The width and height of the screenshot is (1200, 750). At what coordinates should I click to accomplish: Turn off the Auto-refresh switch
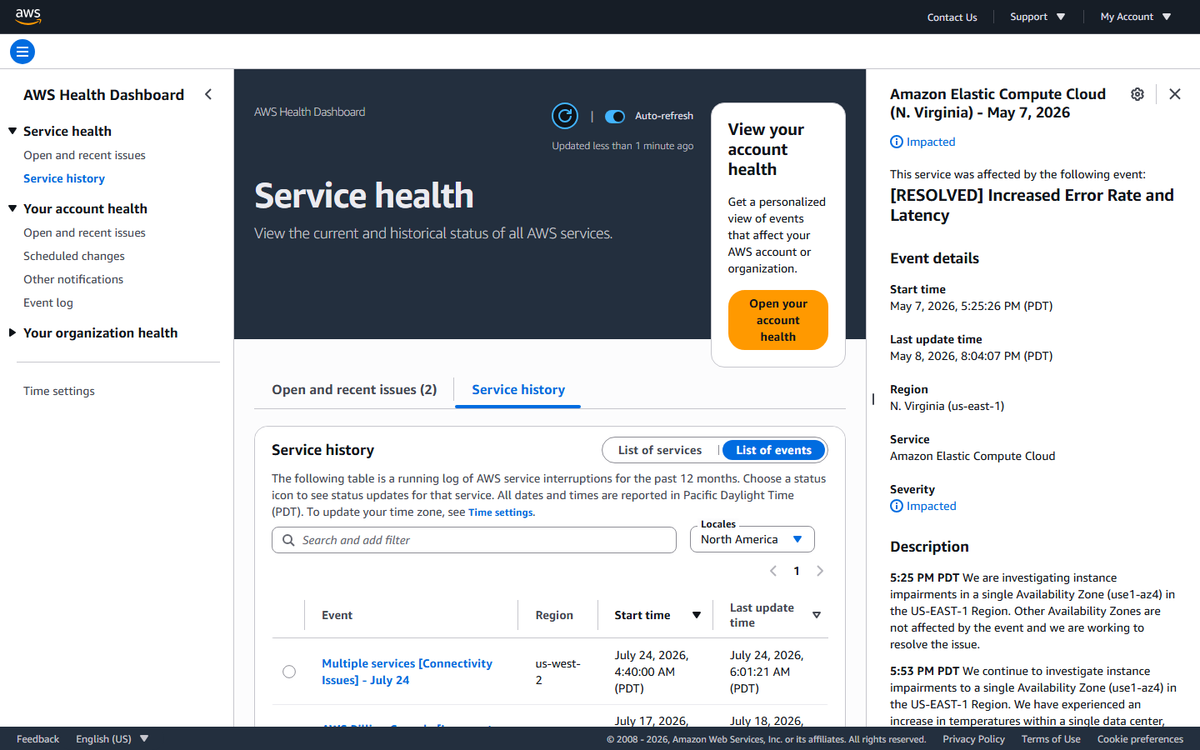pyautogui.click(x=615, y=116)
